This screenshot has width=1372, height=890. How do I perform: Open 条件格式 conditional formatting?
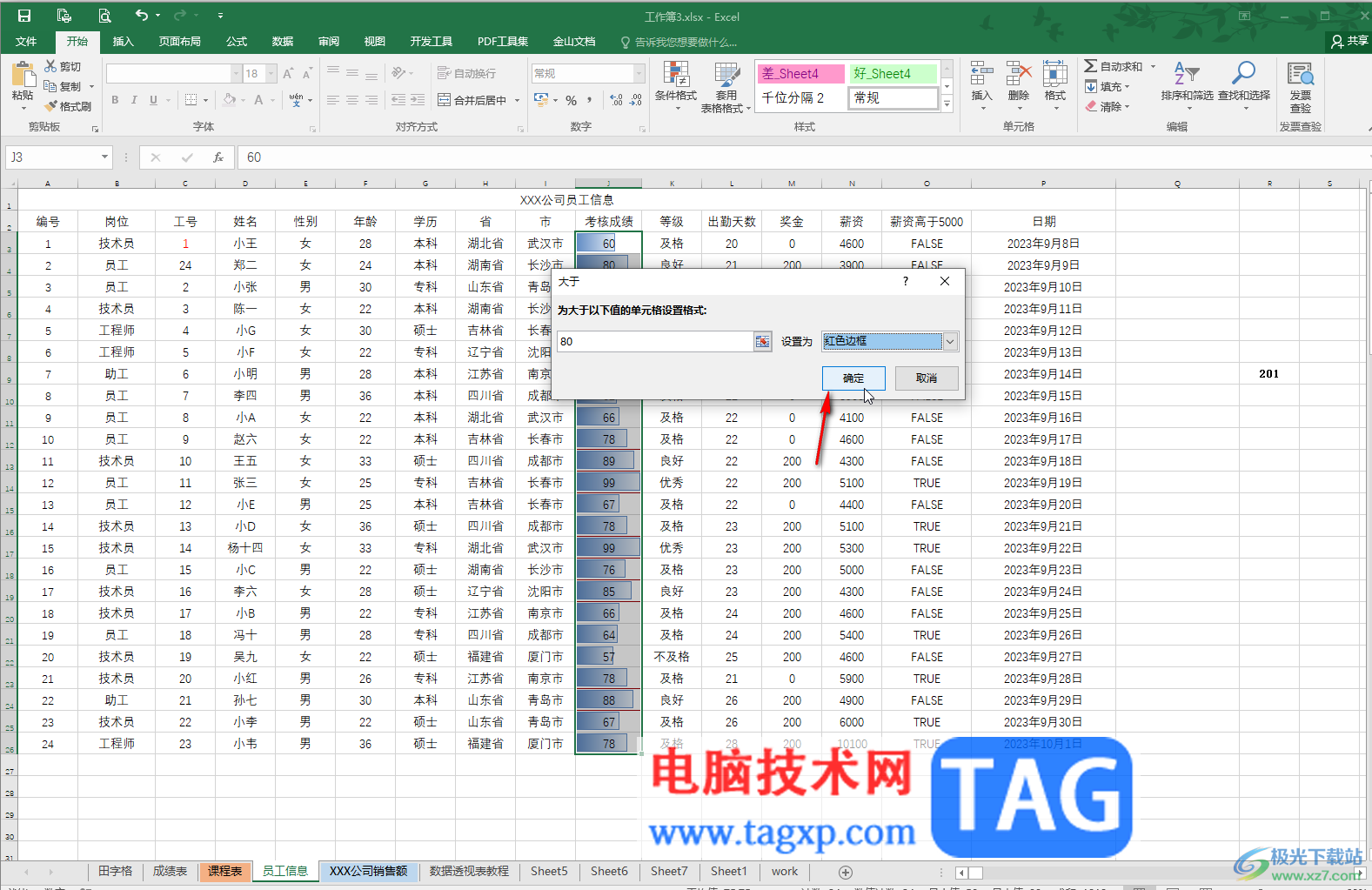tap(676, 87)
